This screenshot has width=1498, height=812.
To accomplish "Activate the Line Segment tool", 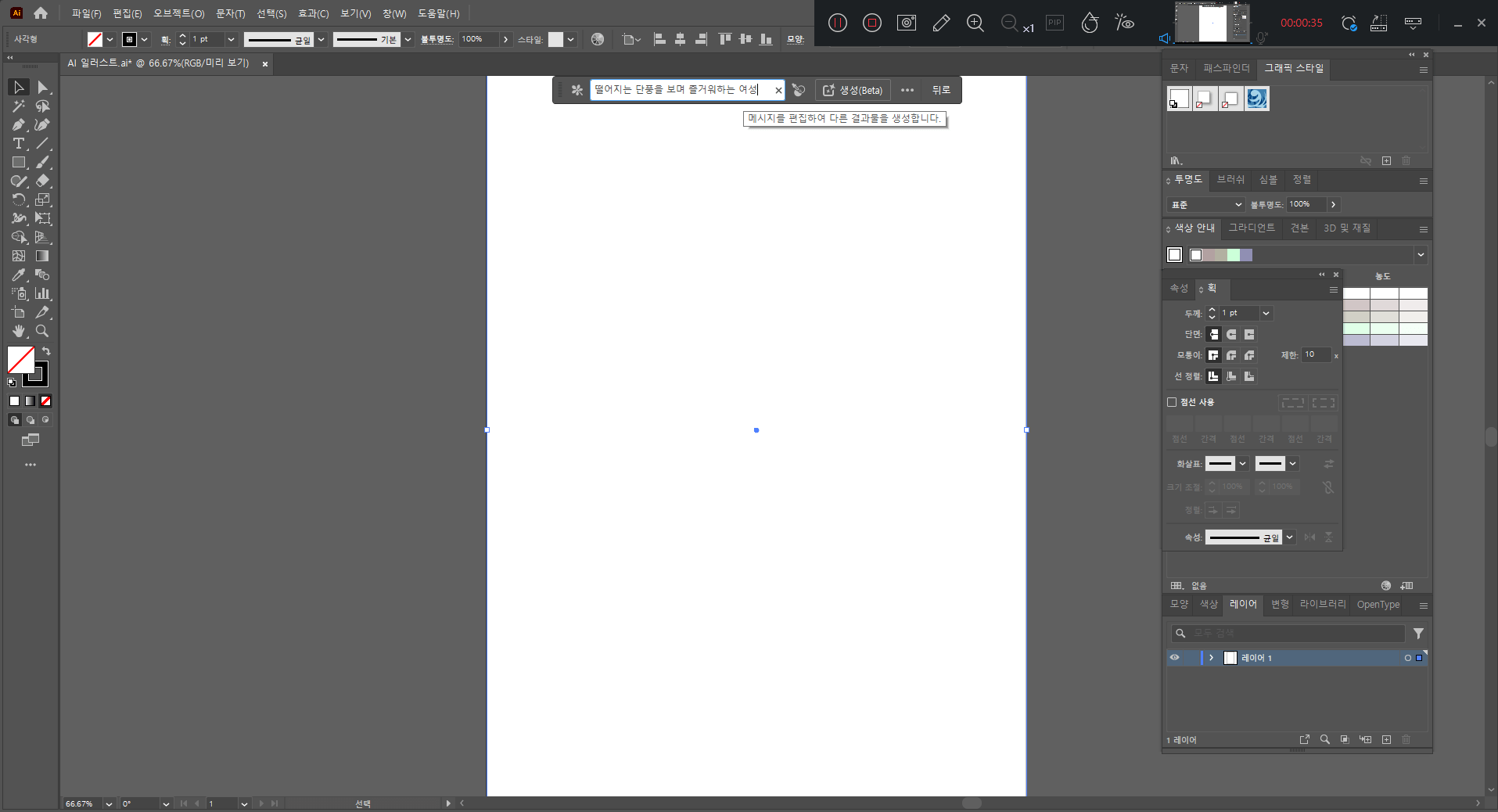I will tap(43, 143).
